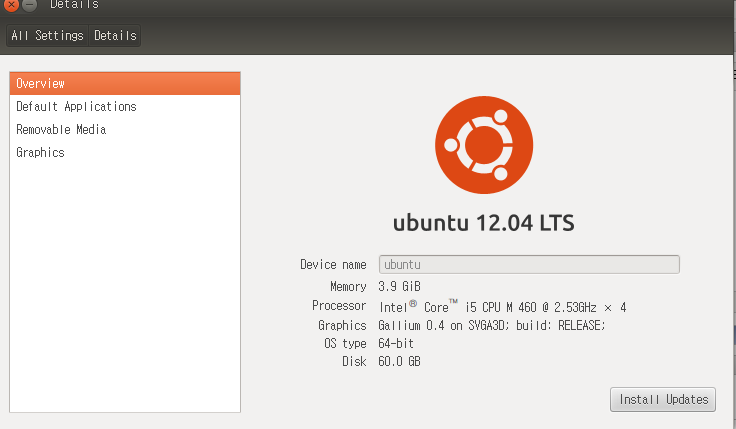Open Removable Media section

tap(125, 130)
